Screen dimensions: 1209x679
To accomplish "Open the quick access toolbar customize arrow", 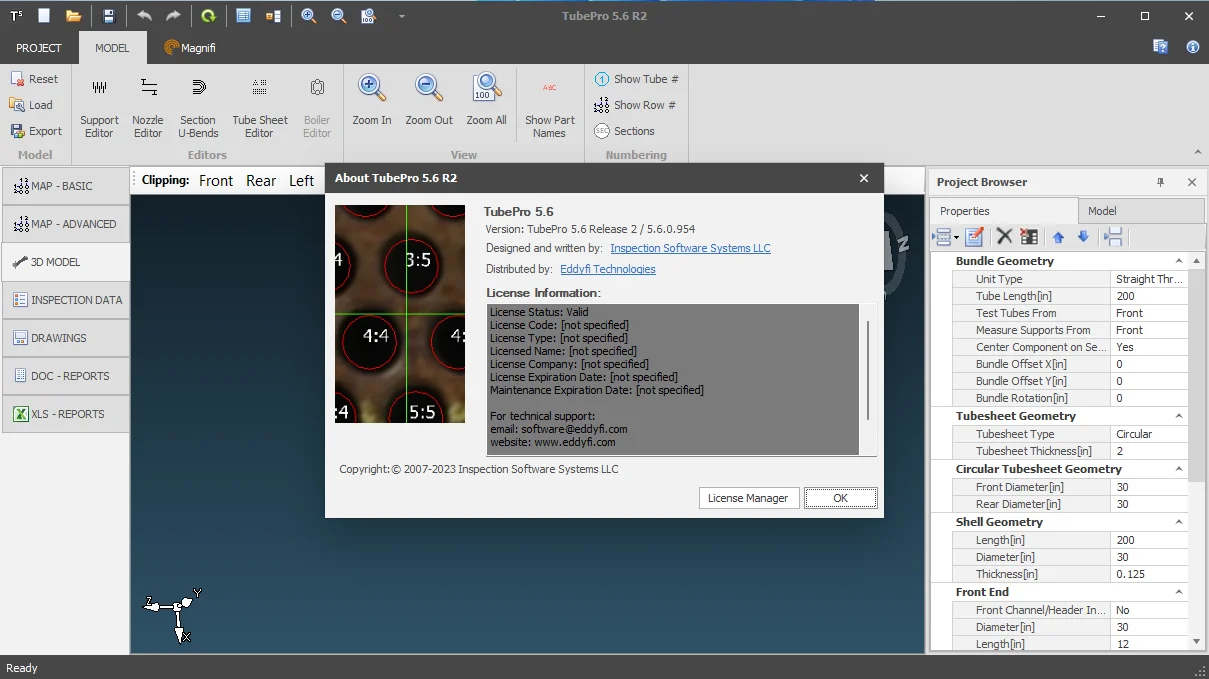I will 402,17.
